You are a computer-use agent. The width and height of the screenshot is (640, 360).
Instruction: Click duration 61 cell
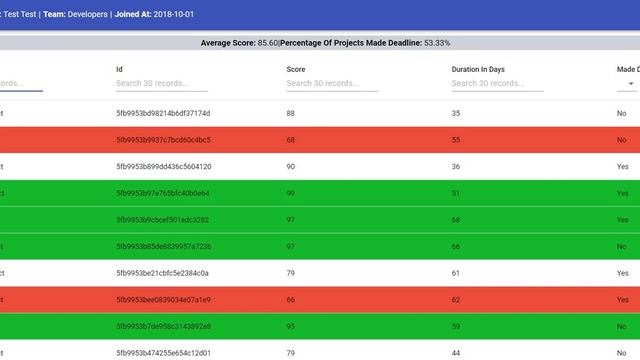[x=456, y=273]
